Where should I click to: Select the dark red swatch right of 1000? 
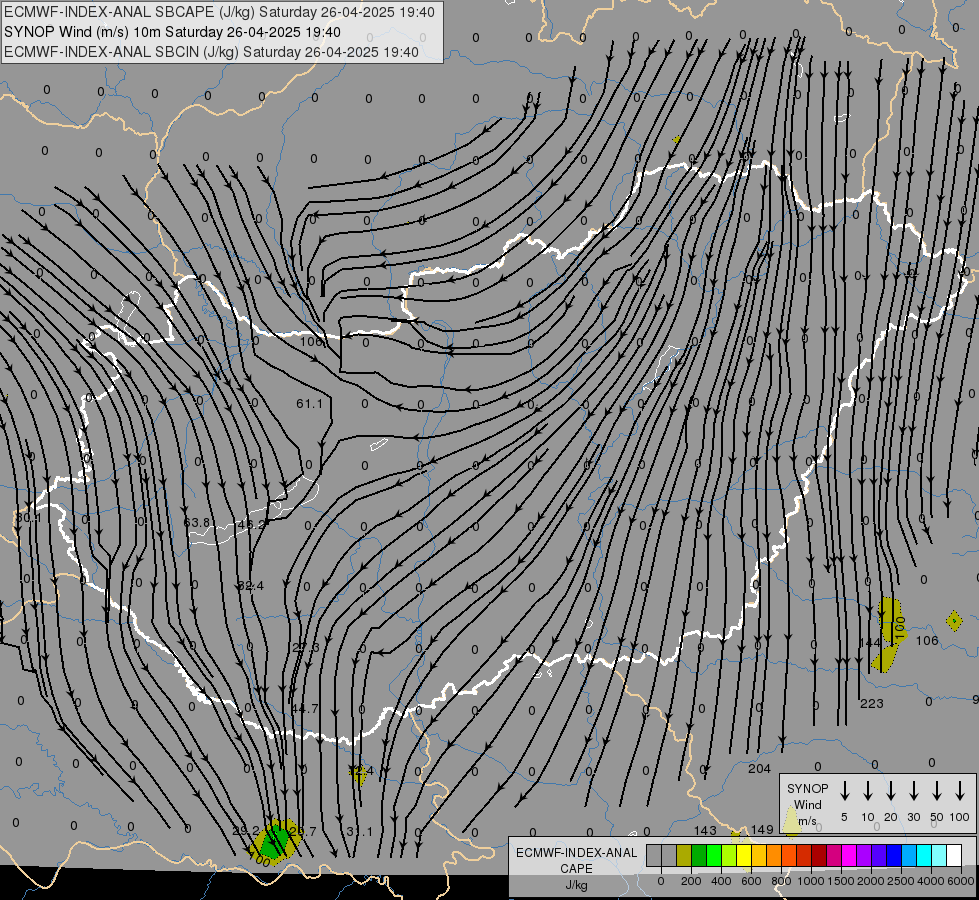(x=819, y=856)
